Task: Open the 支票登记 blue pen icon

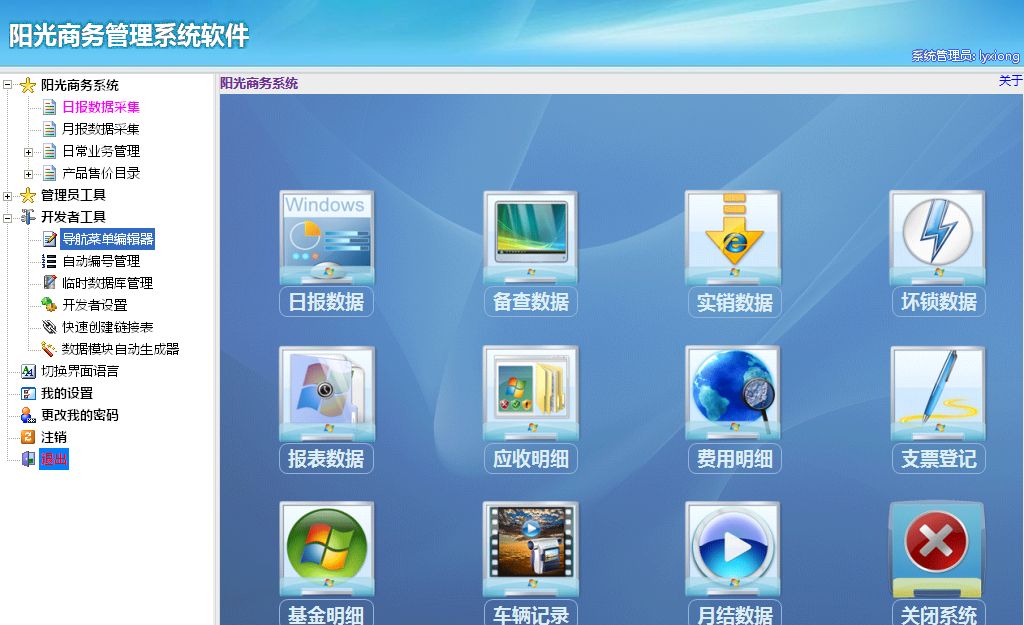Action: point(938,393)
